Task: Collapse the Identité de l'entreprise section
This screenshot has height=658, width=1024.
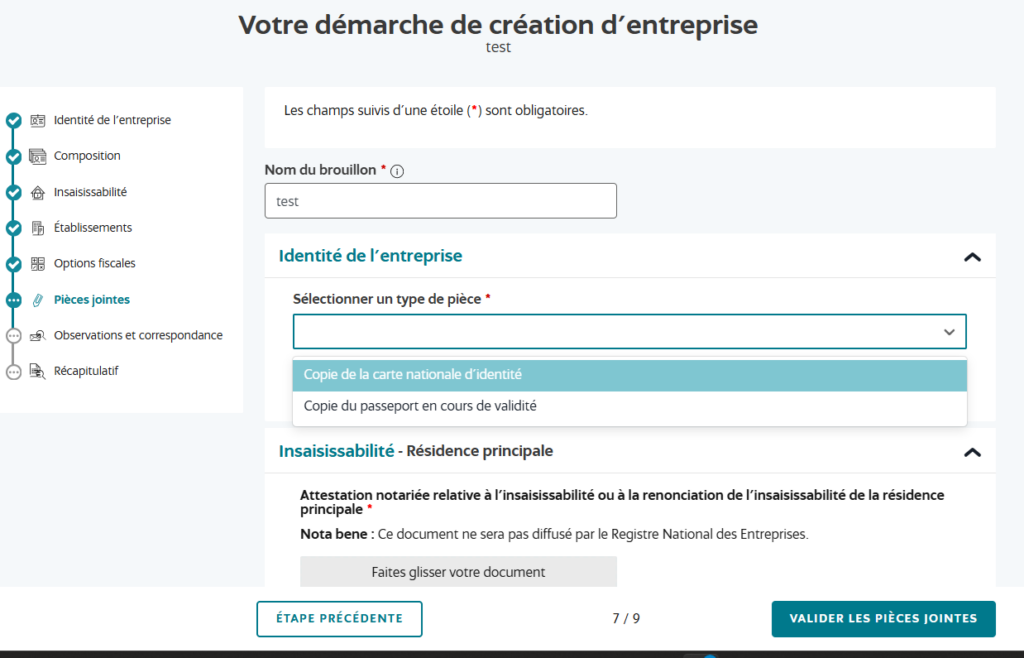Action: (972, 257)
